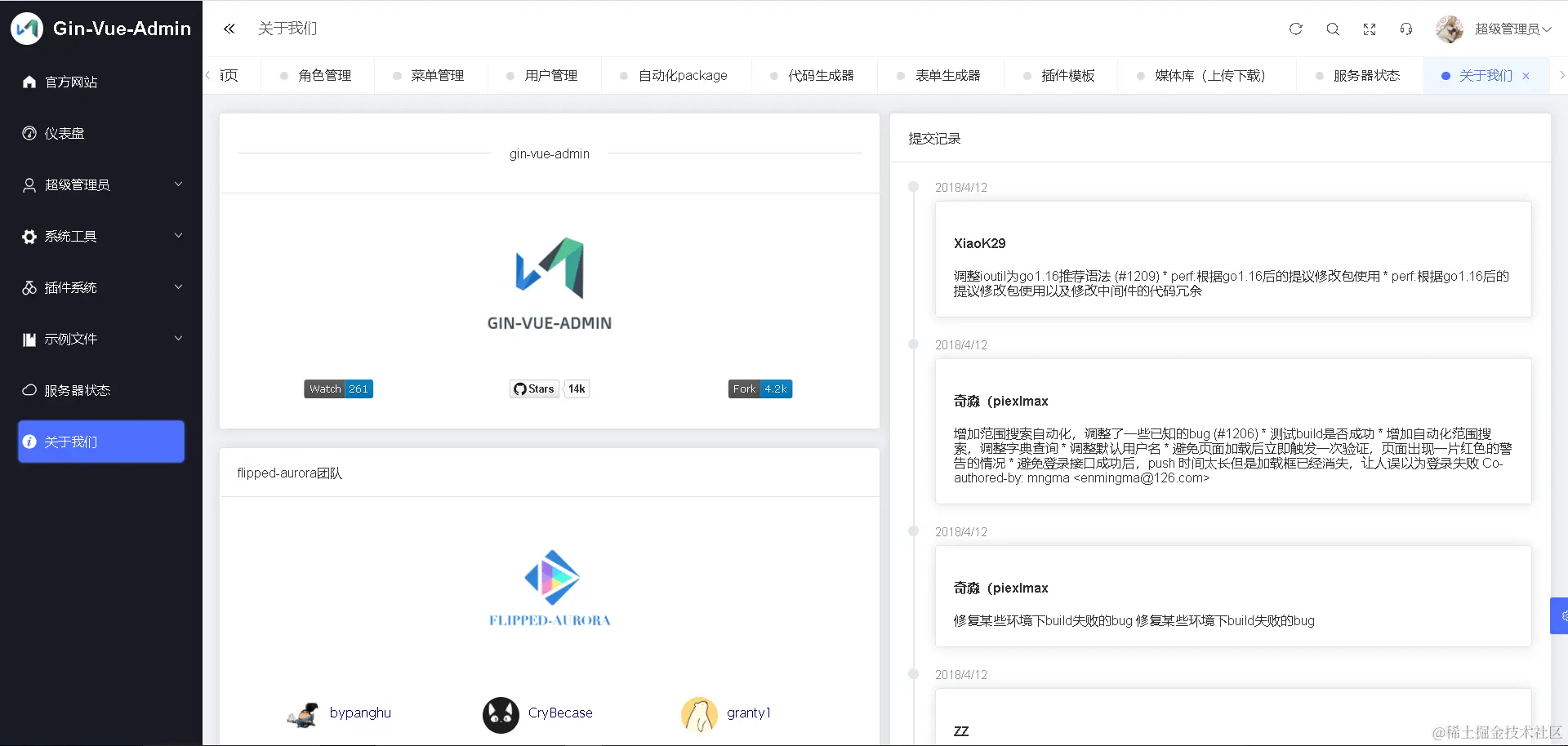1568x746 pixels.
Task: Open granty1 profile link
Action: click(x=749, y=713)
